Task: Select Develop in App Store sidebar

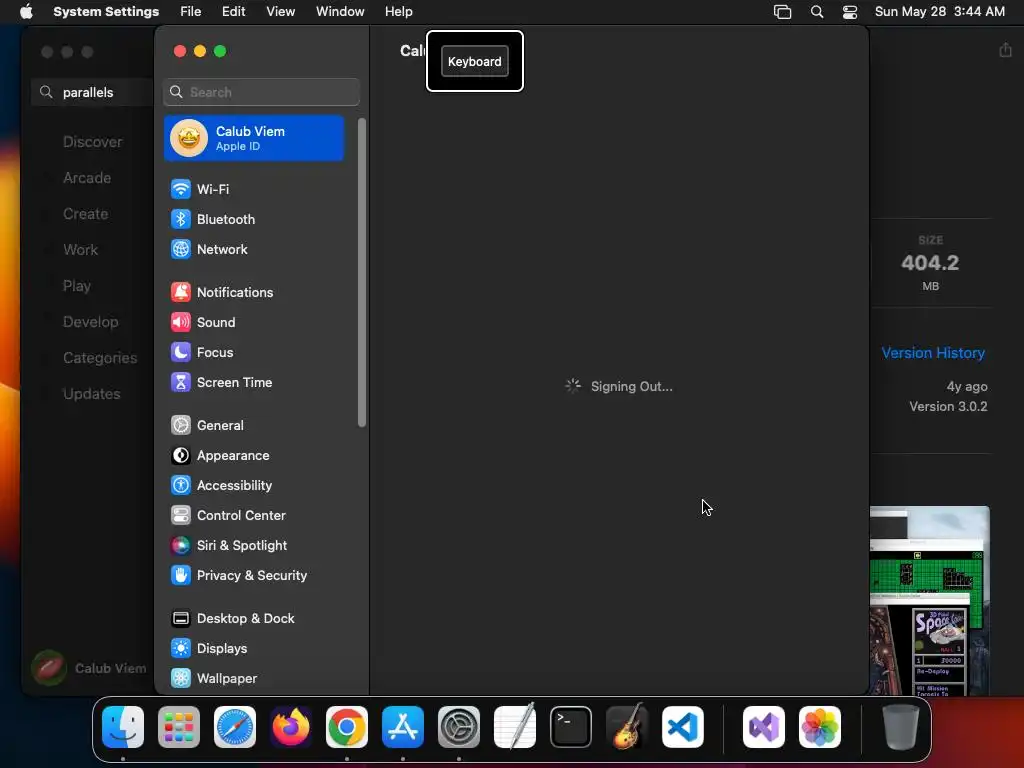Action: tap(91, 322)
